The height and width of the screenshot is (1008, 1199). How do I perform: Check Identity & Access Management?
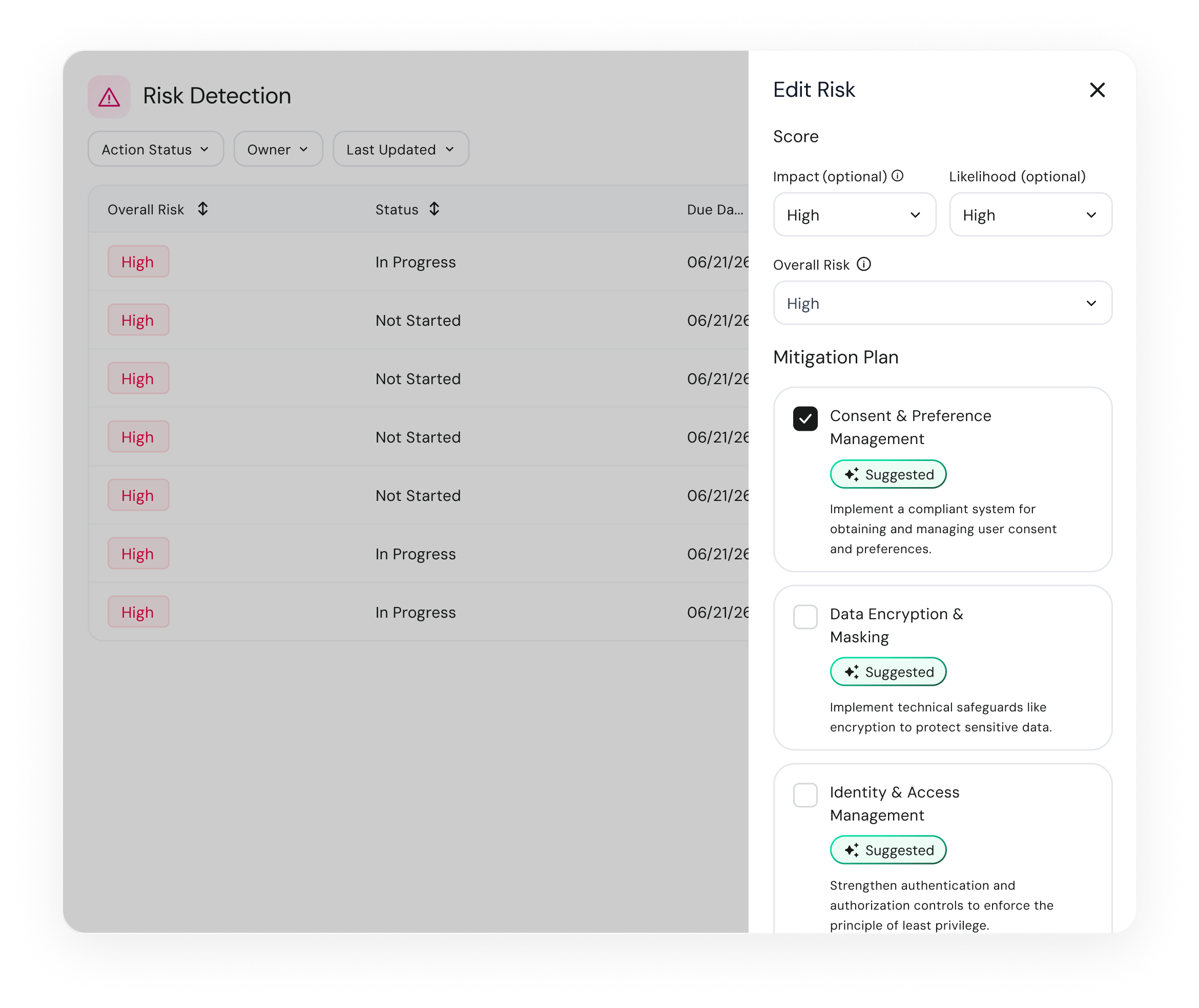click(x=805, y=795)
